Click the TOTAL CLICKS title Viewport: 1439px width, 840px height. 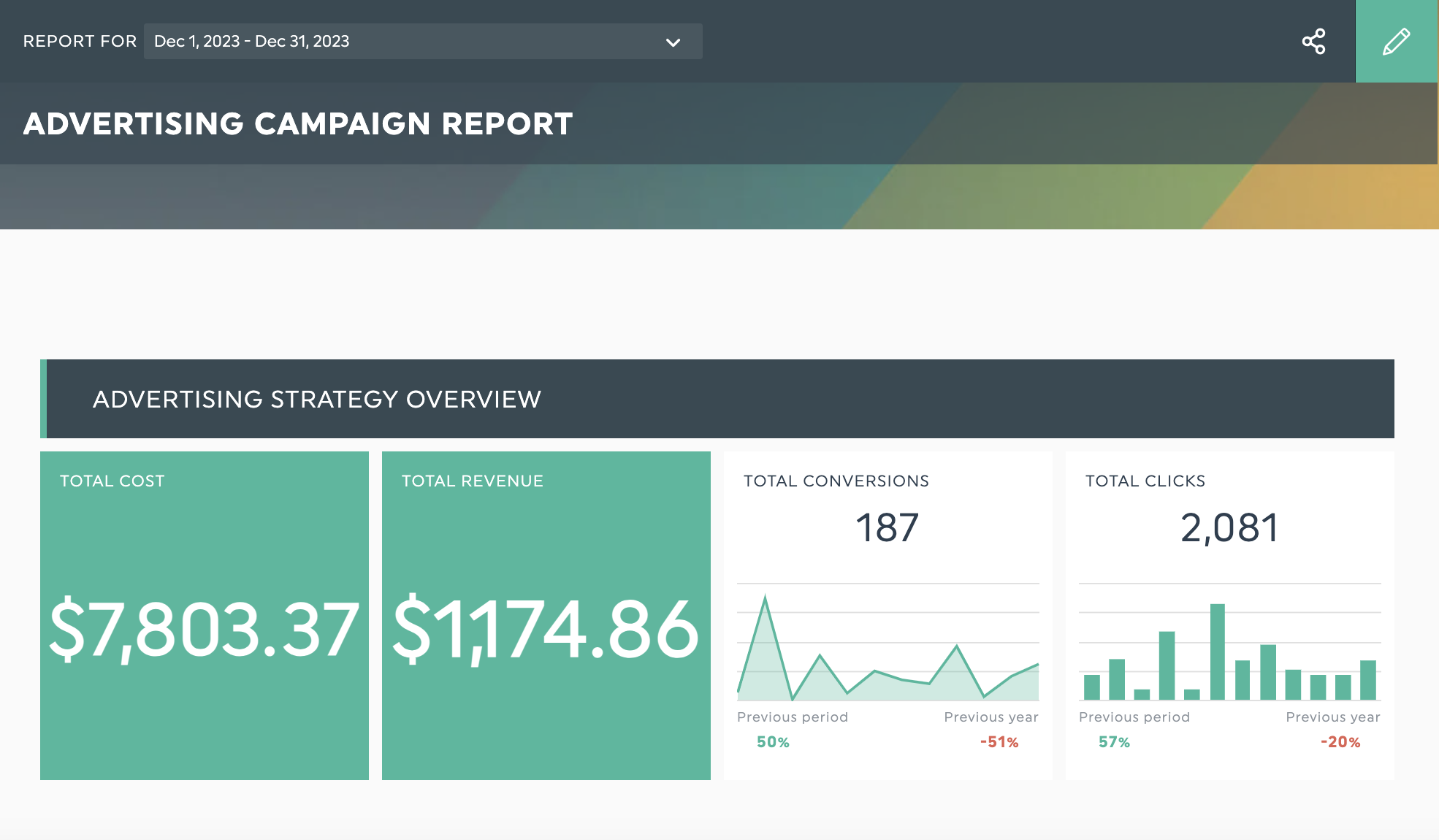(1145, 481)
